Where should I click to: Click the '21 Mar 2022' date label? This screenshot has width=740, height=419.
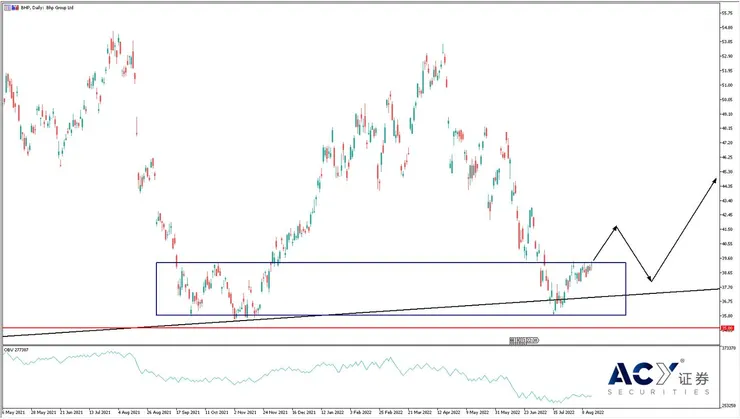click(x=420, y=412)
